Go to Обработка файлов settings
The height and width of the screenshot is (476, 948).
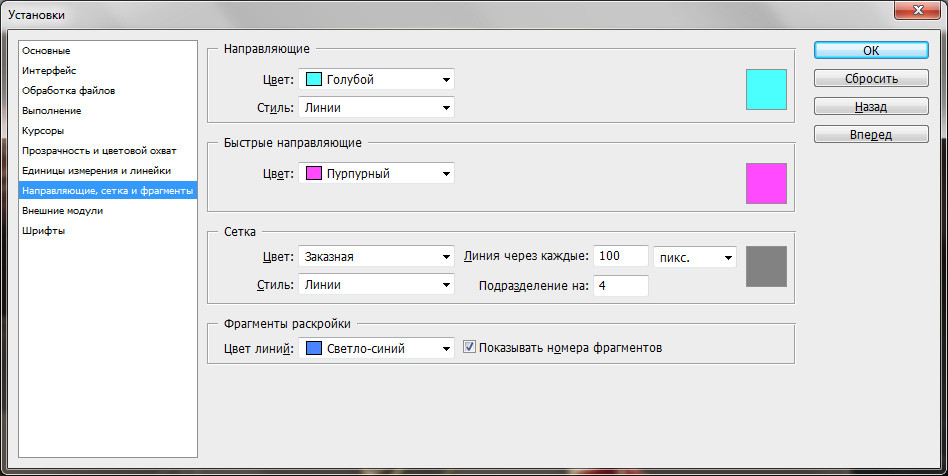[108, 91]
